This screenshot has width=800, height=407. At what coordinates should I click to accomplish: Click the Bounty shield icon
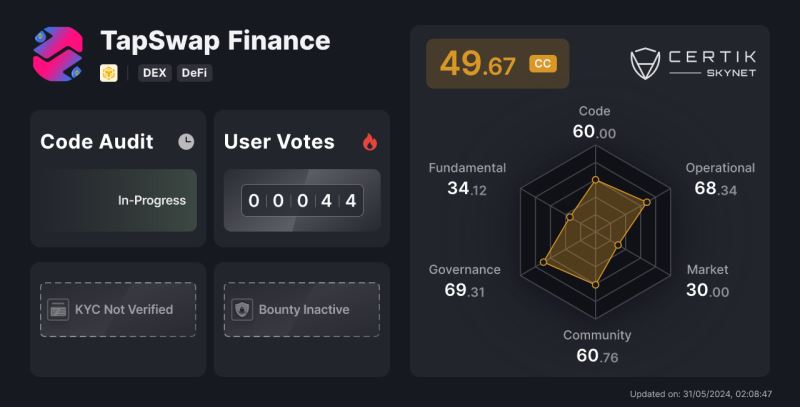(242, 309)
